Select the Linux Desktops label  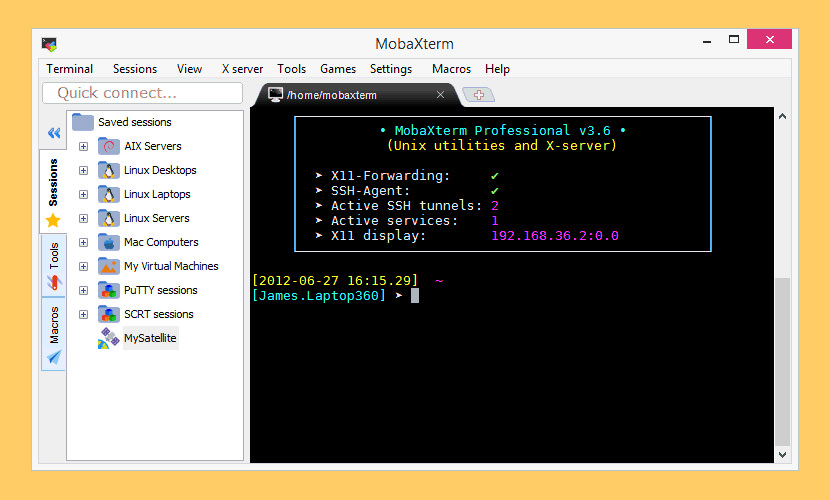click(x=160, y=170)
